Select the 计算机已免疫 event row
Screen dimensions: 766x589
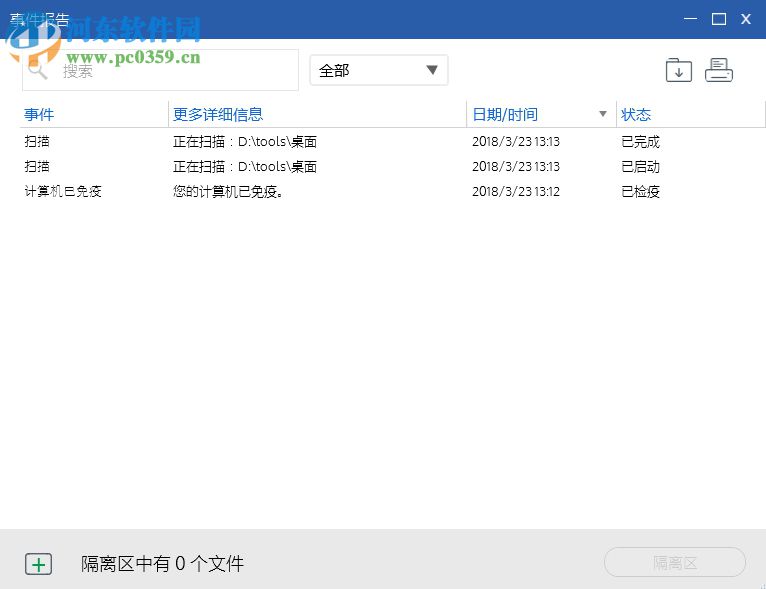coord(392,191)
